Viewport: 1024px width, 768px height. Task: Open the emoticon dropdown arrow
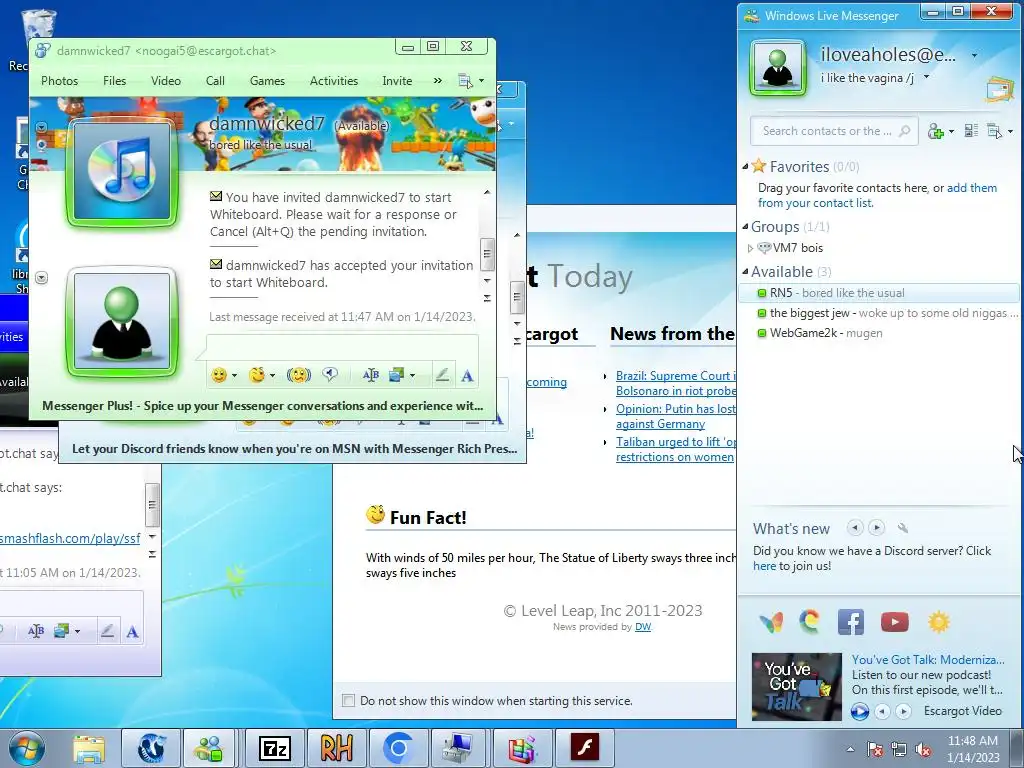[234, 376]
